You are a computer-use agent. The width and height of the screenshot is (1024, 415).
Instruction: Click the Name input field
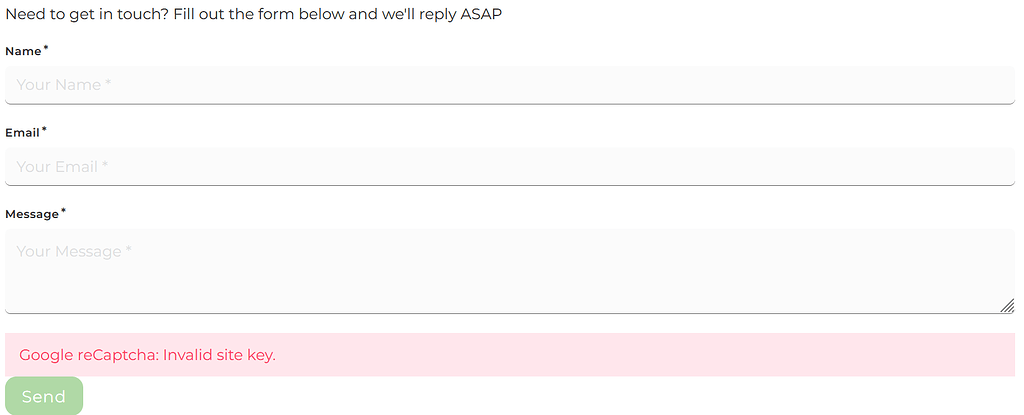click(510, 85)
